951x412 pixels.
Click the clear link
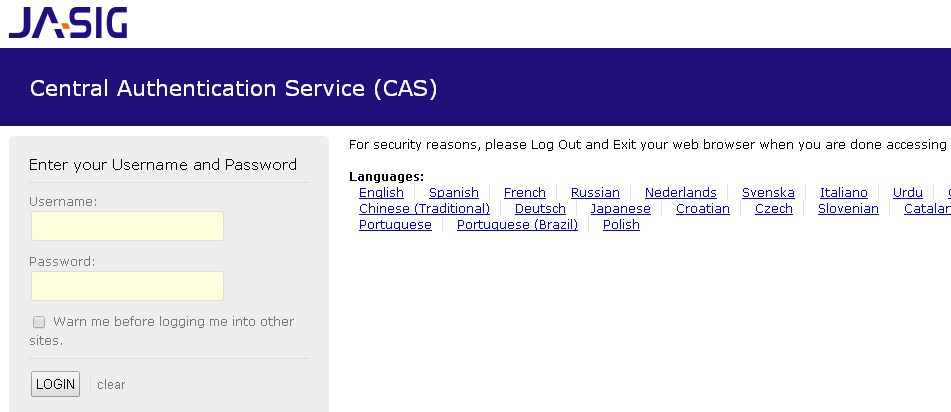click(111, 385)
